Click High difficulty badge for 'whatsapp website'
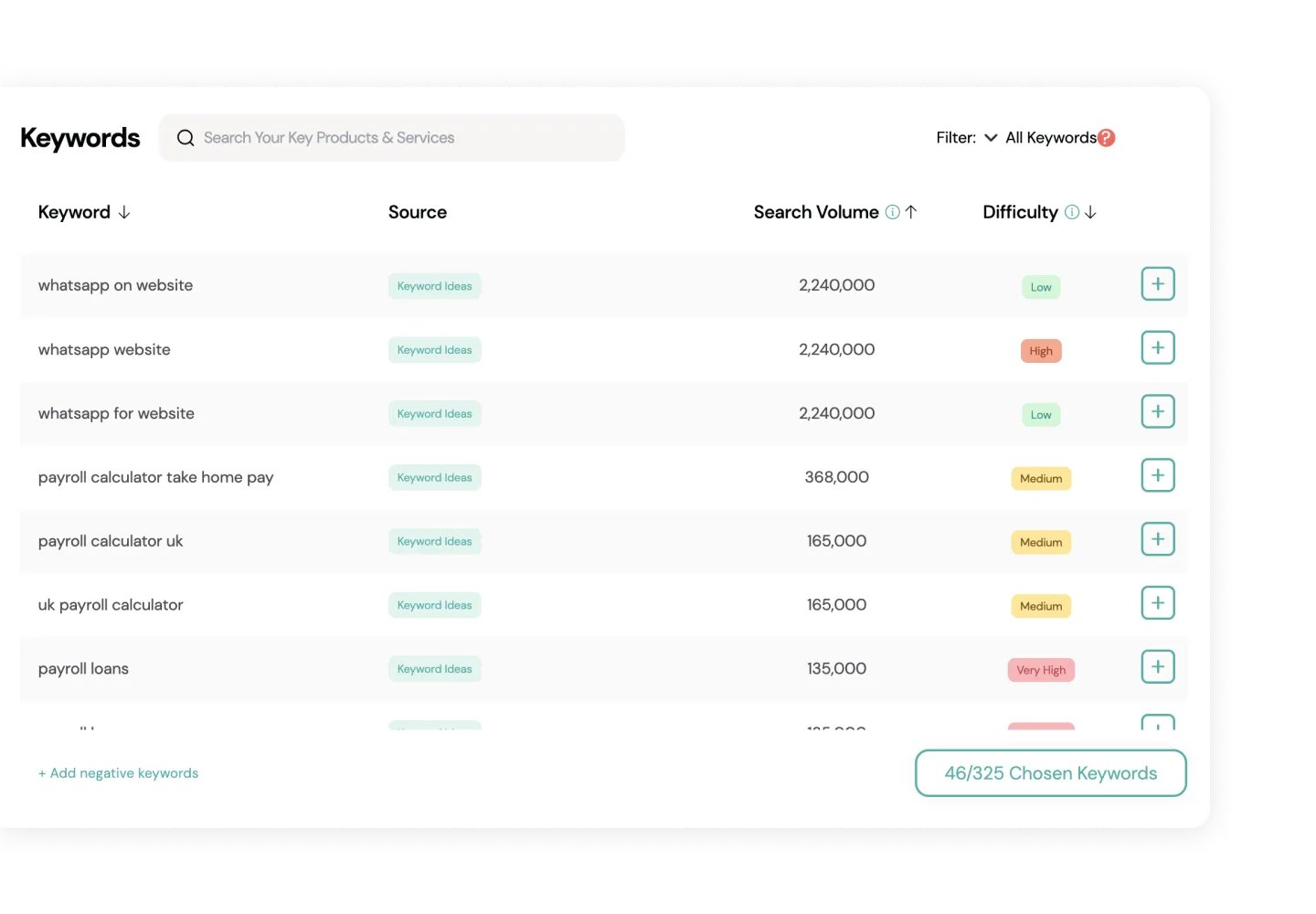This screenshot has height=914, width=1316. pyautogui.click(x=1041, y=351)
